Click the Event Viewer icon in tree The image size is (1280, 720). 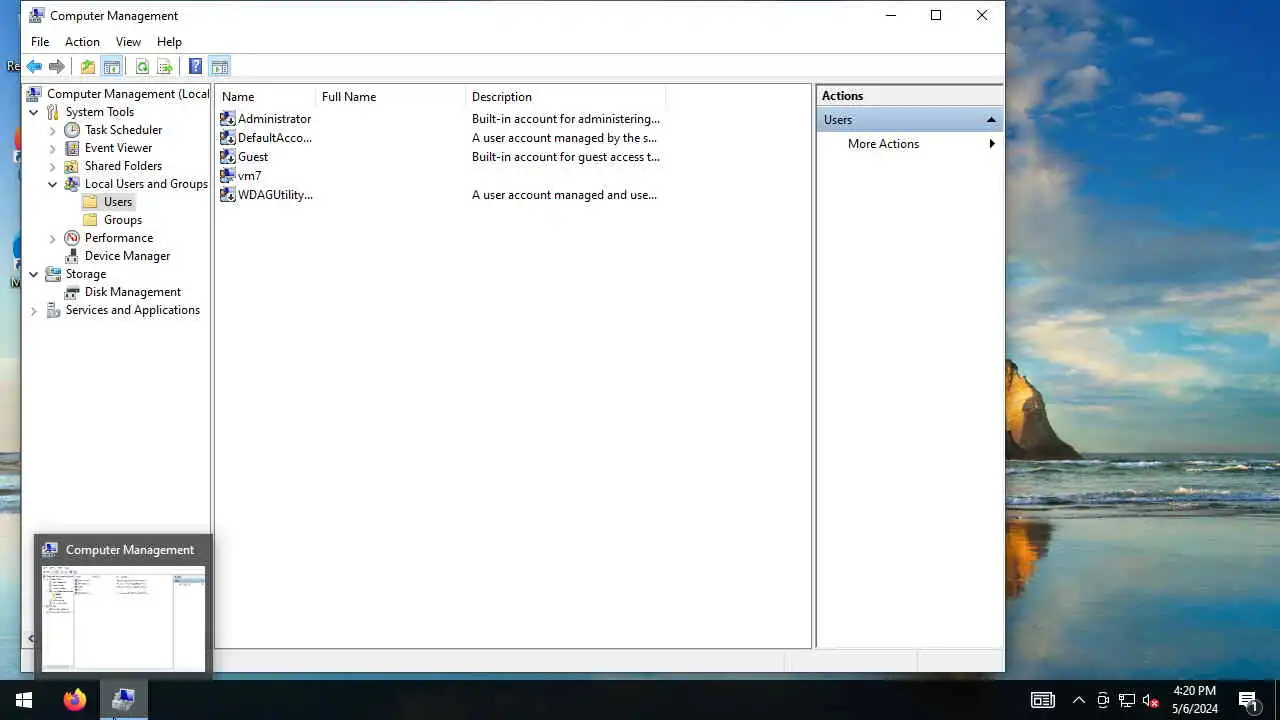pos(72,148)
